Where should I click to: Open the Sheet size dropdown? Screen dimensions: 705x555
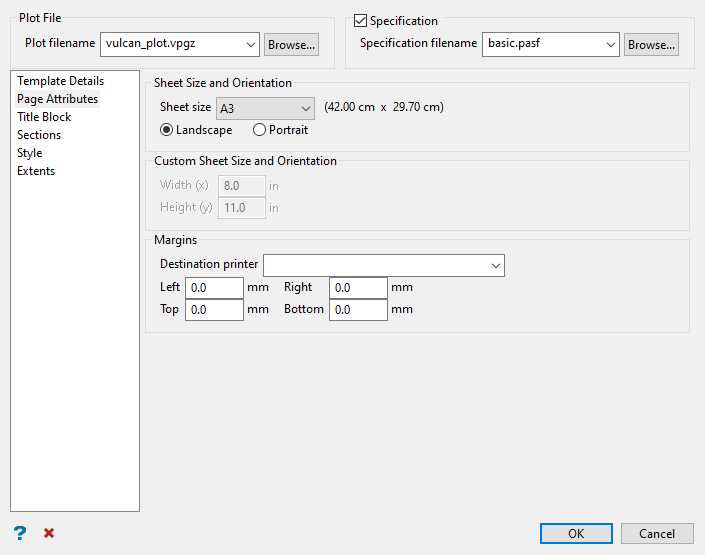click(x=304, y=107)
